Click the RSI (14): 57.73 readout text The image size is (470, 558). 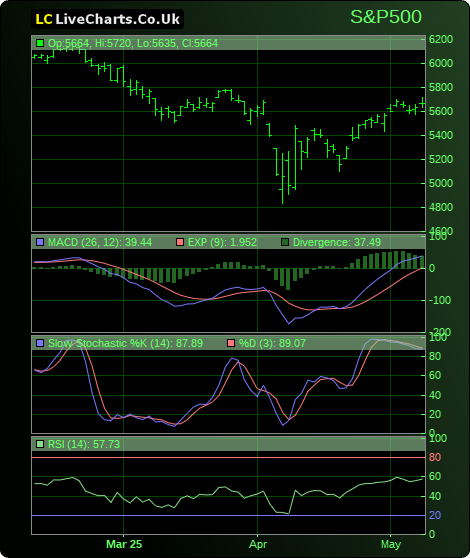pyautogui.click(x=84, y=444)
